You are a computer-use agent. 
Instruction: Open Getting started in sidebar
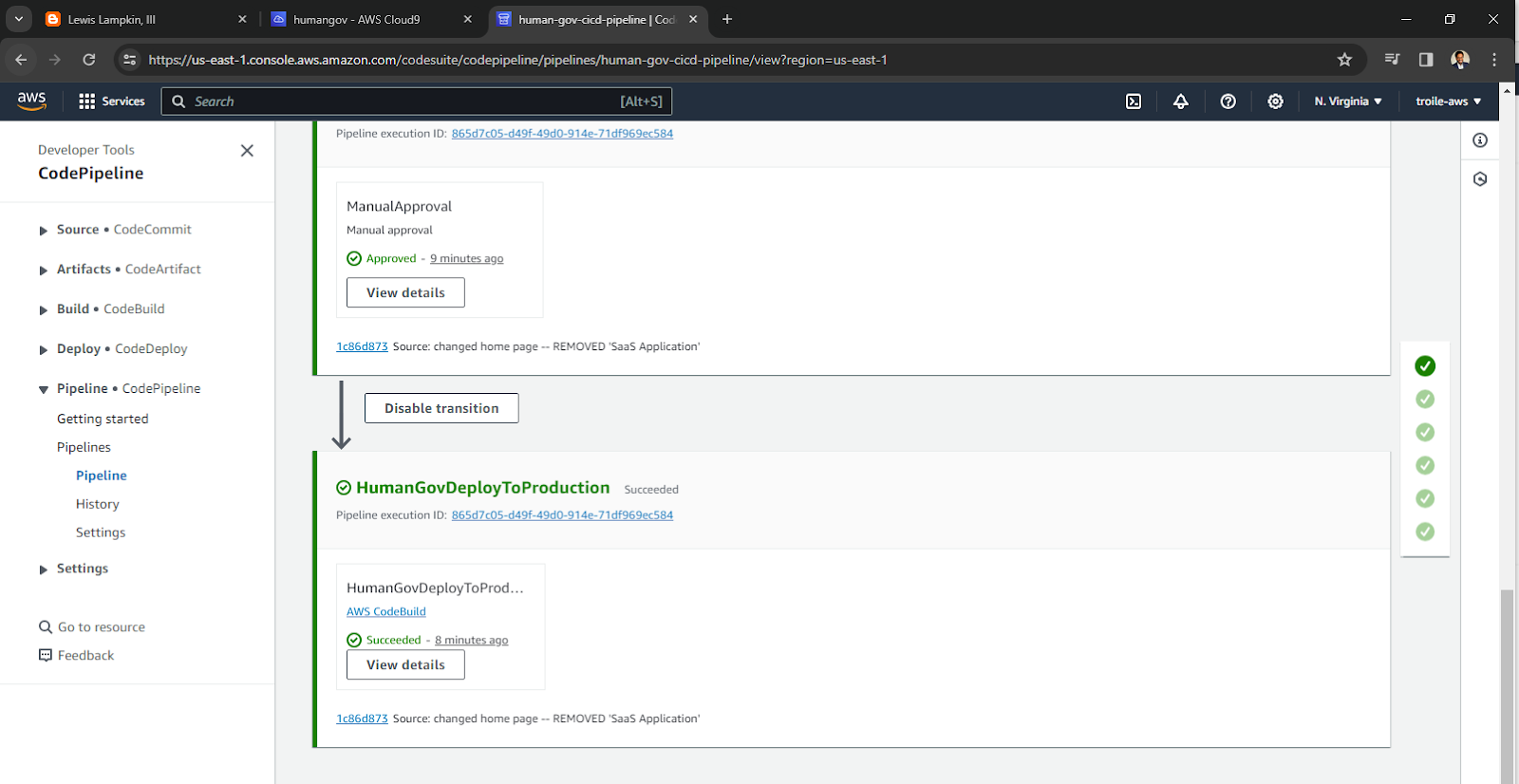[103, 419]
